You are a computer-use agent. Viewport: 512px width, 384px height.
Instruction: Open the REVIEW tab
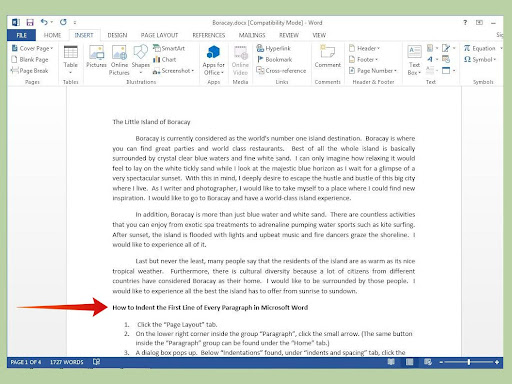[289, 35]
